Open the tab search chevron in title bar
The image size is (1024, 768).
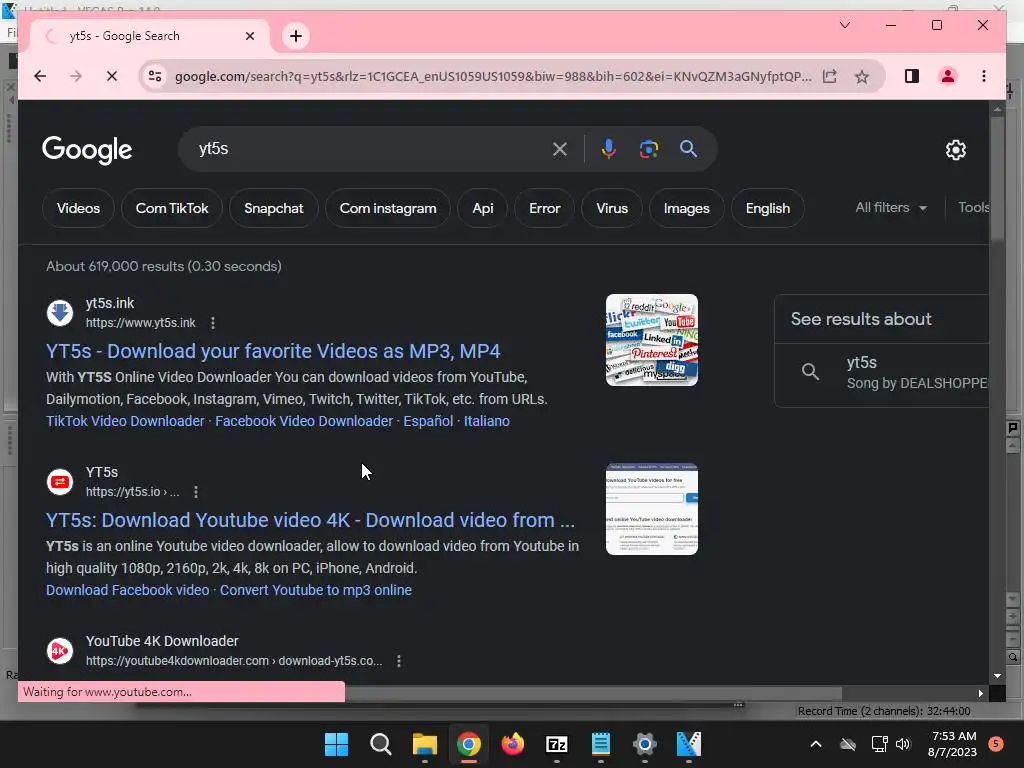(x=844, y=25)
